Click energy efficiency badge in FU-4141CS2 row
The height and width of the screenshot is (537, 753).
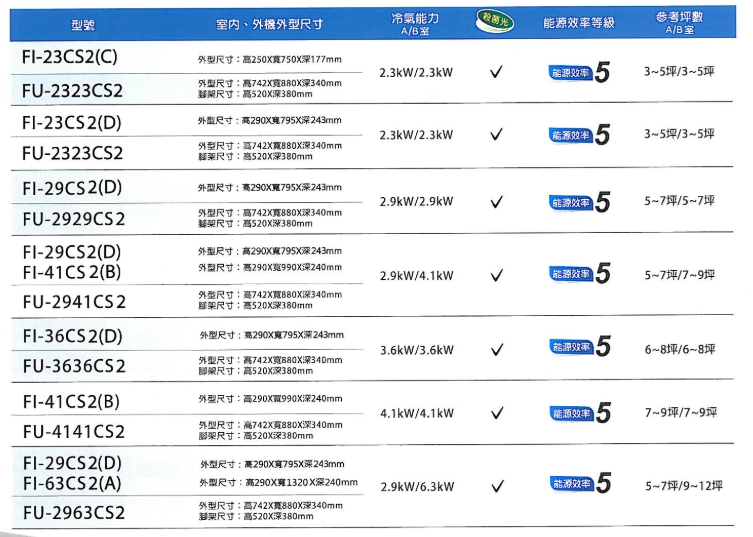pos(579,413)
